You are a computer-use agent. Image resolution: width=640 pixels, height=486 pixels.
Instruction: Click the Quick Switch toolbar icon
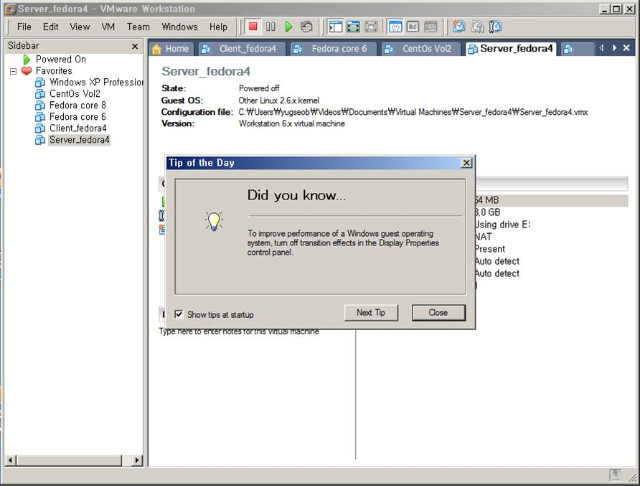[x=371, y=27]
